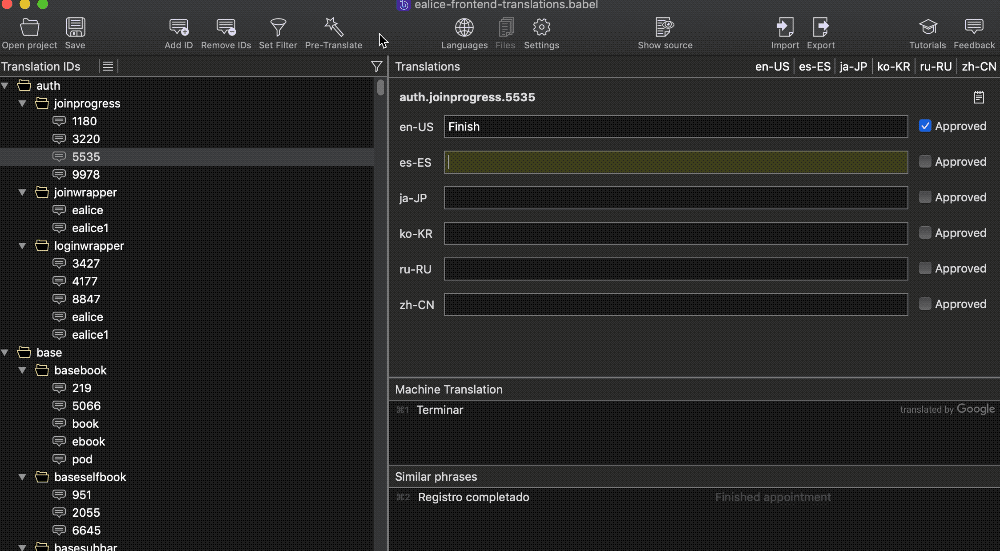
Task: Collapse the basesubbar folder
Action: tap(22, 547)
